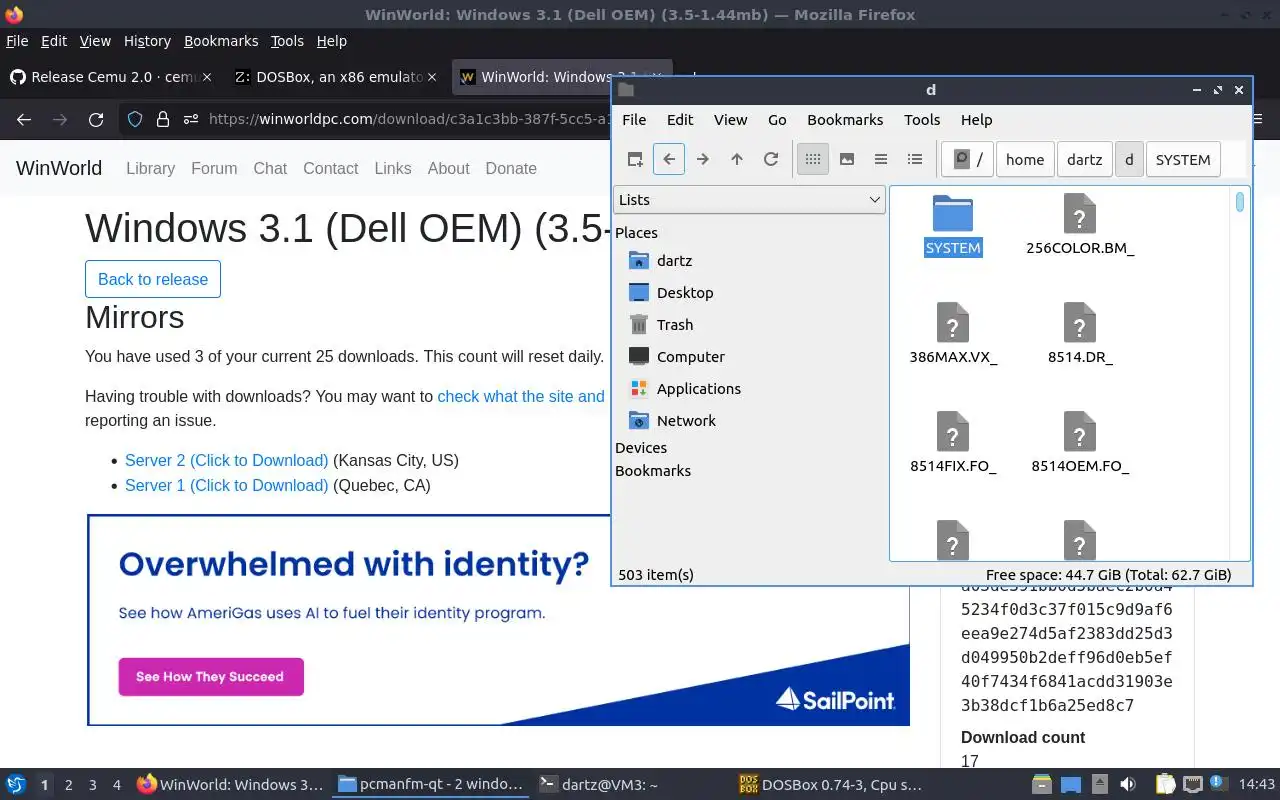Open Library in WinWorld navbar

click(x=150, y=168)
